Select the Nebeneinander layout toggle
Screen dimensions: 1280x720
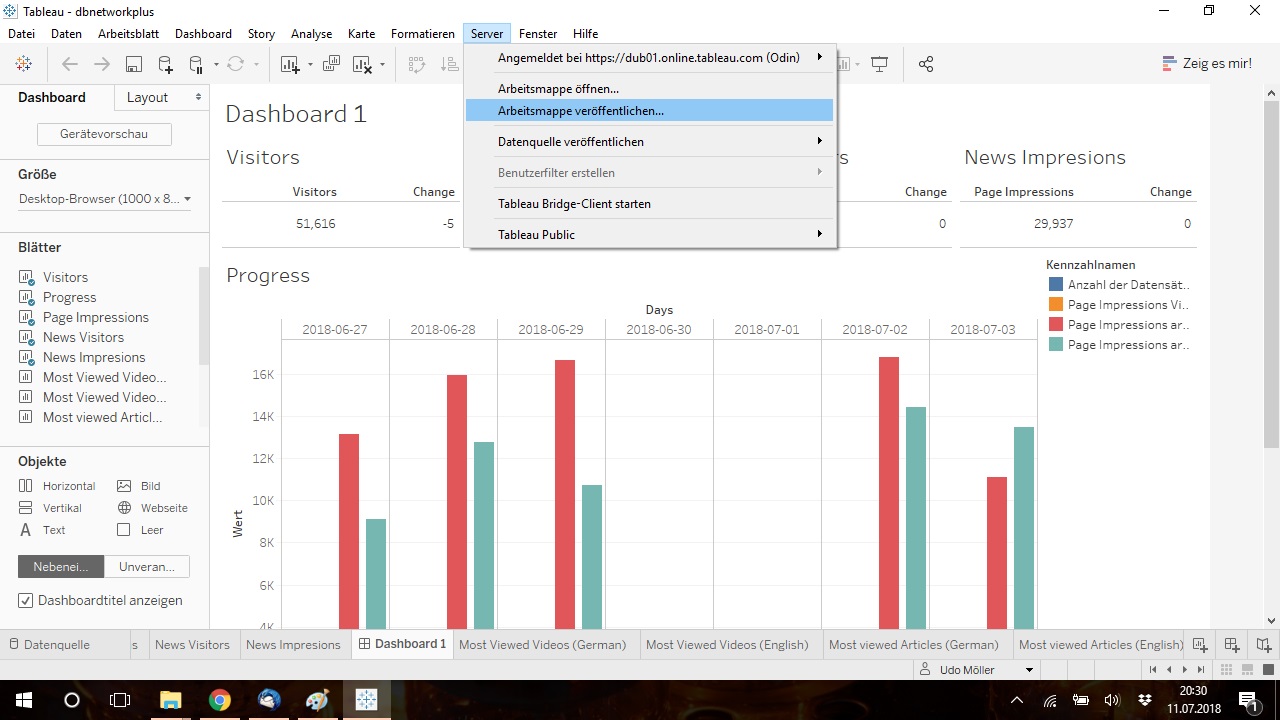[61, 566]
